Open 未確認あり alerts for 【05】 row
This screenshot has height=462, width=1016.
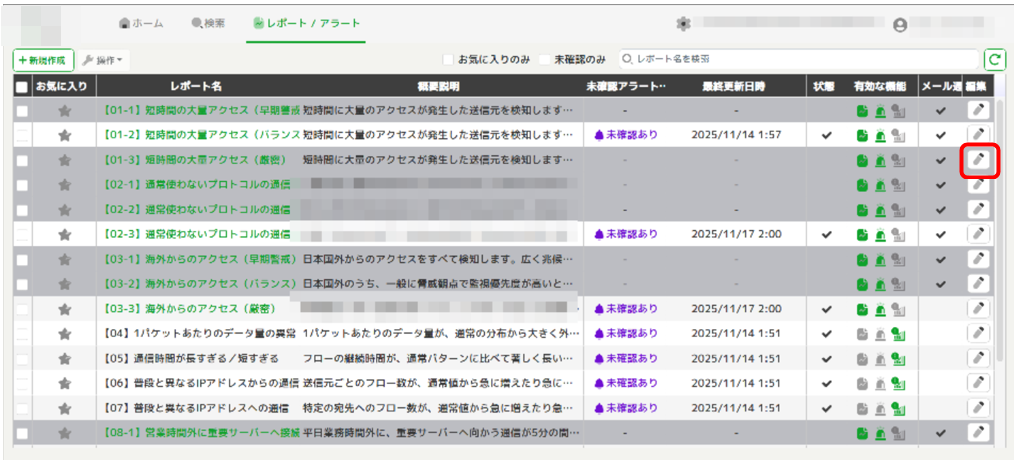pos(626,359)
